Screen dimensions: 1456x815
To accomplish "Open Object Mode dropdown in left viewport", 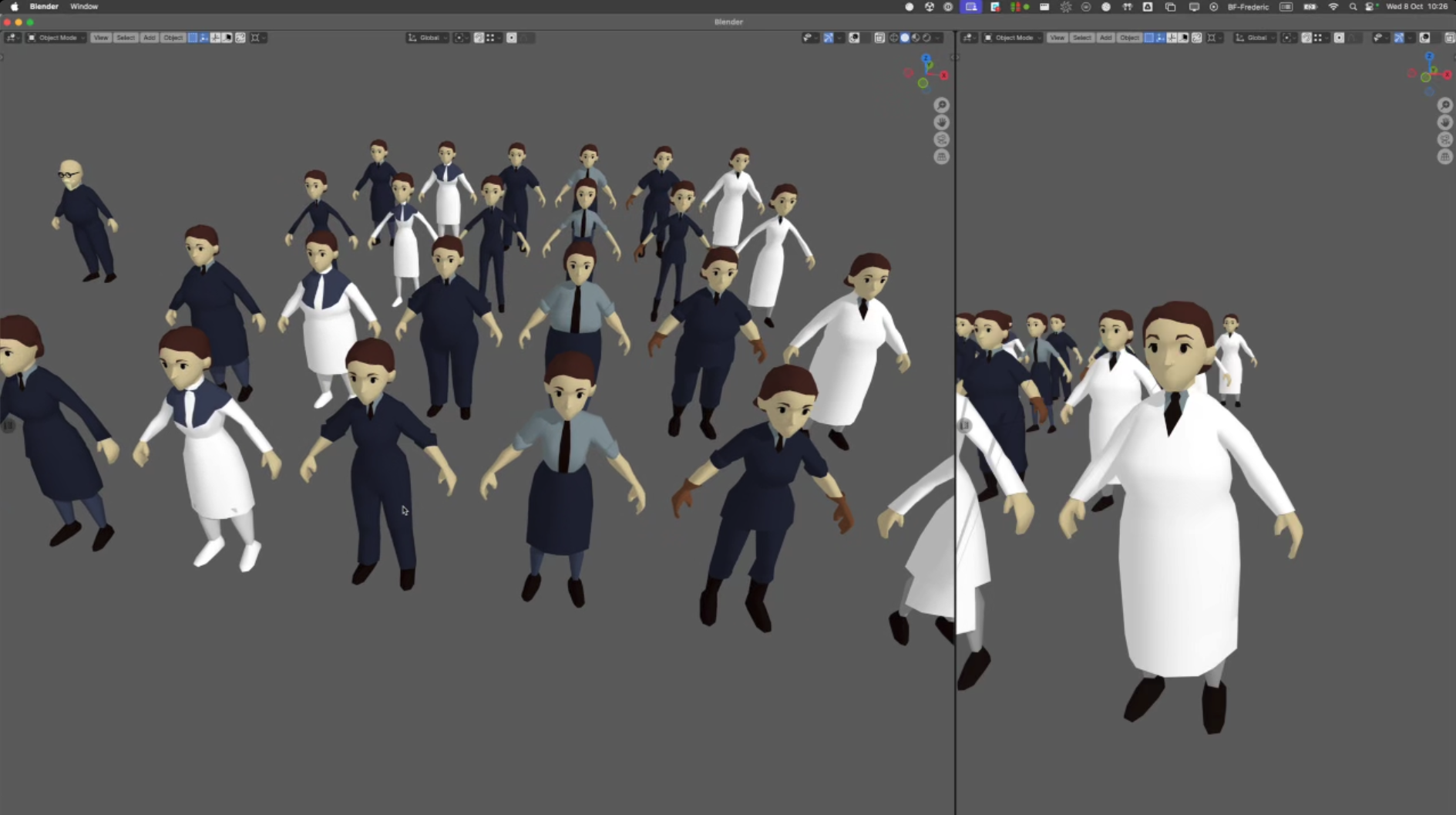I will 57,38.
